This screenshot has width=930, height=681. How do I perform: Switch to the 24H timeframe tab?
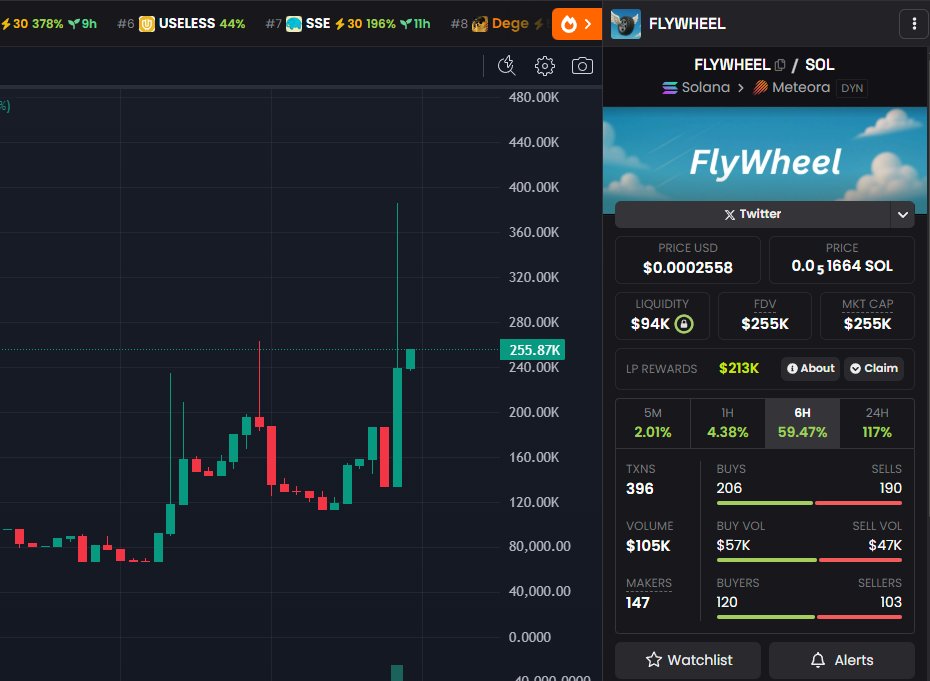tap(877, 422)
